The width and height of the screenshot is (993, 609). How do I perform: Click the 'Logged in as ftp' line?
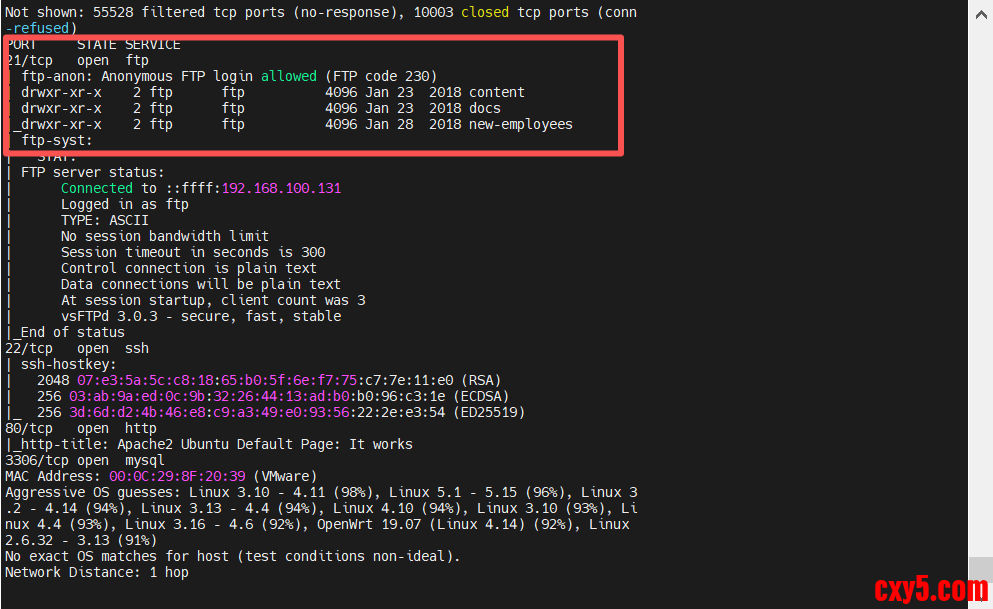[125, 204]
